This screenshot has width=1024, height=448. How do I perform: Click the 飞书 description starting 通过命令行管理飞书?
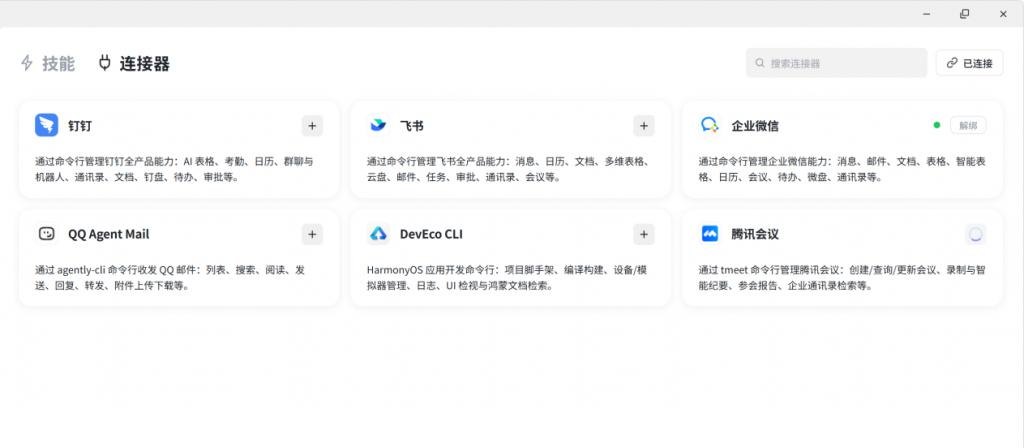(507, 169)
